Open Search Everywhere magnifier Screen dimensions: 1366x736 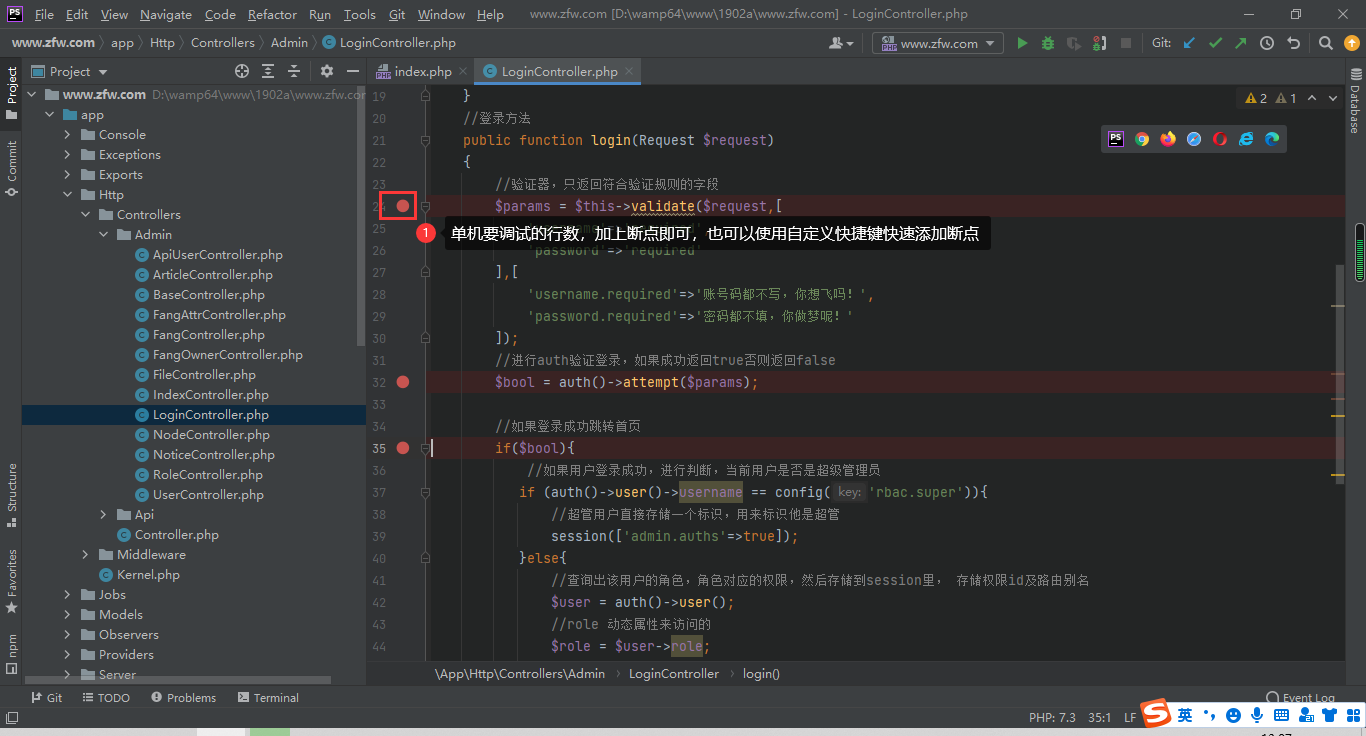click(x=1325, y=43)
